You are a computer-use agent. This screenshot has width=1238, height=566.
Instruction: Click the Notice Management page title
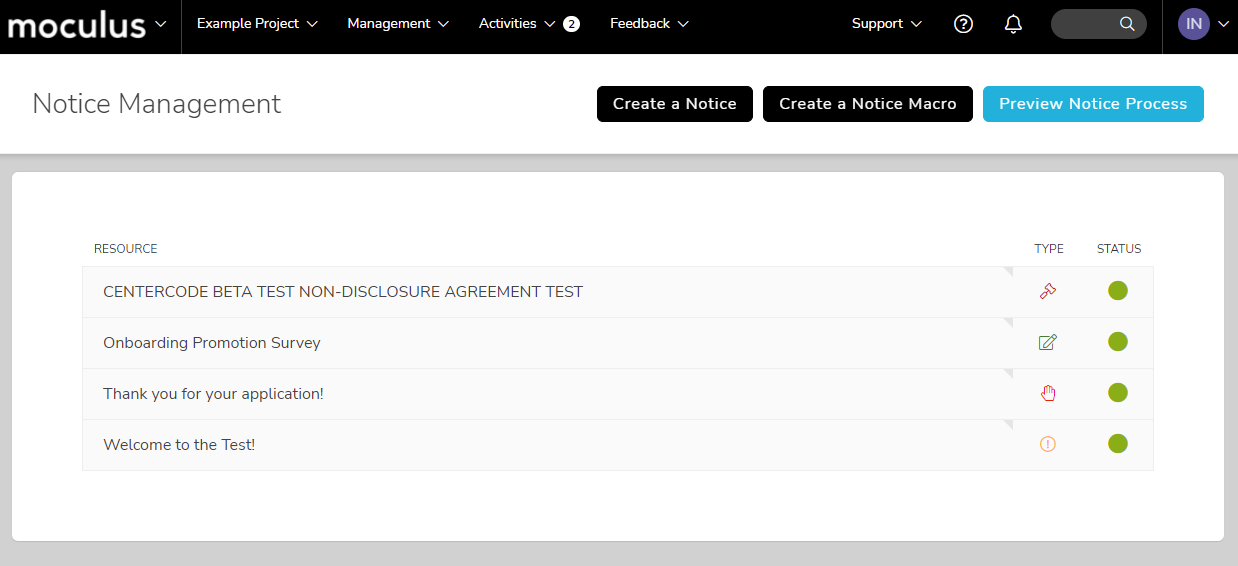coord(157,104)
